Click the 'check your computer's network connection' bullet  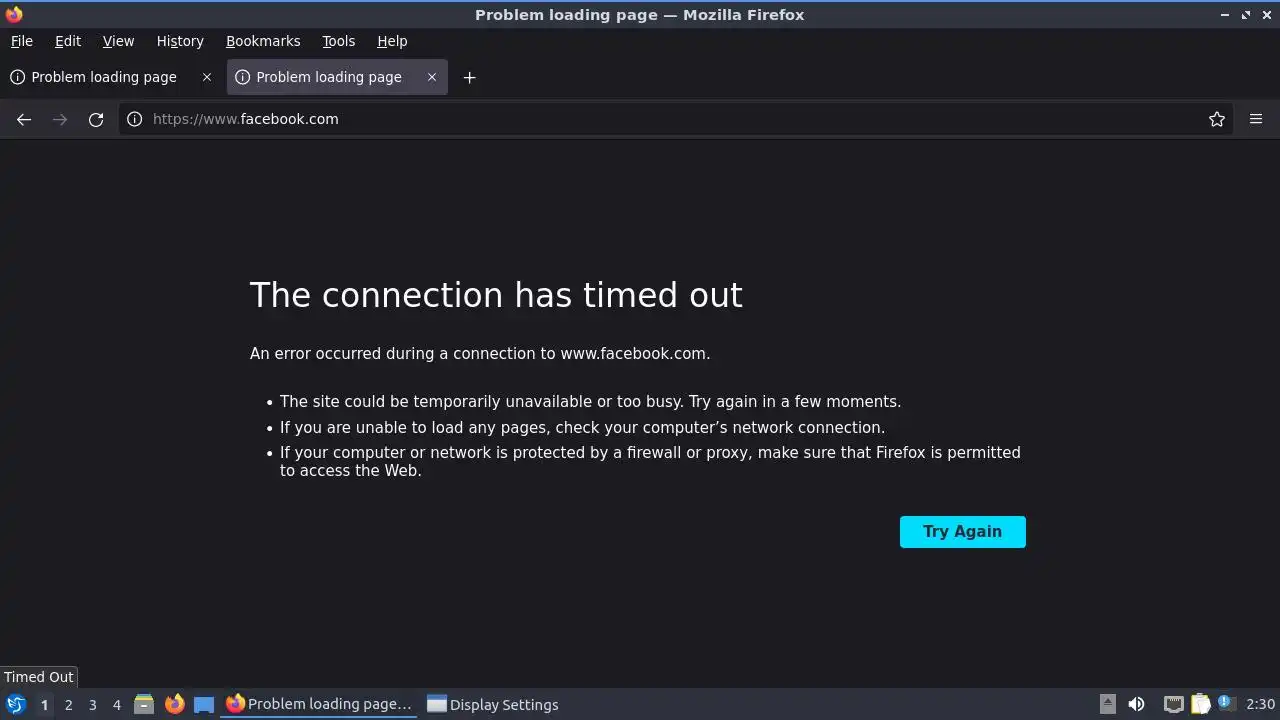tap(582, 428)
